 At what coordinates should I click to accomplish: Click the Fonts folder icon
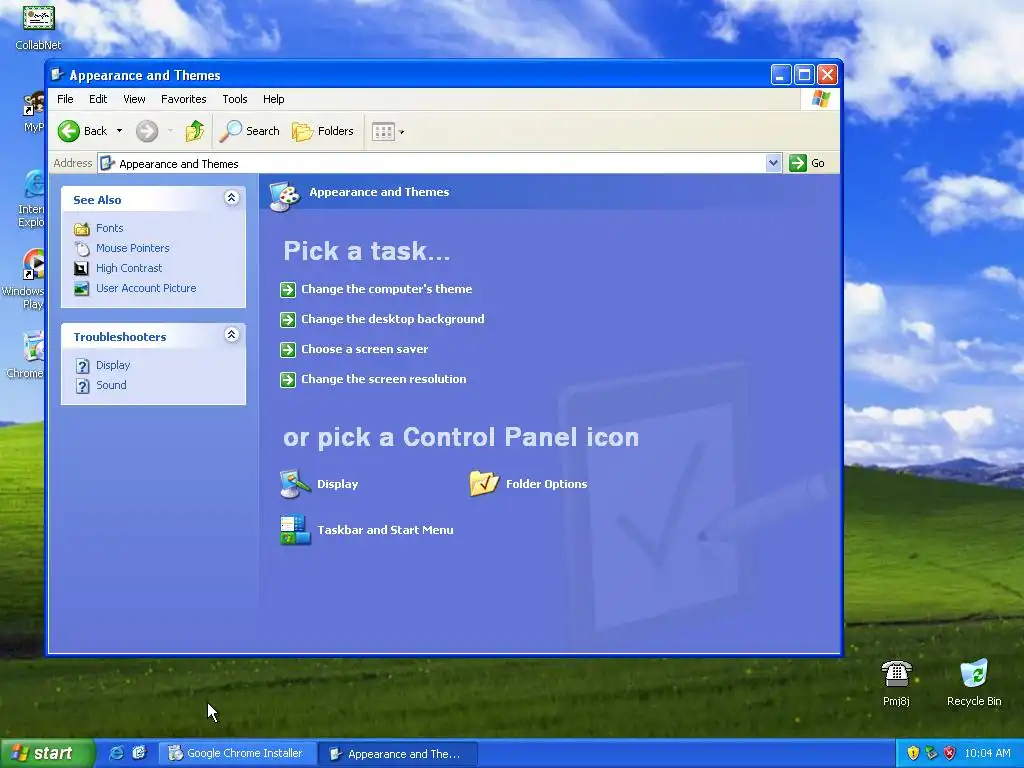coord(82,229)
